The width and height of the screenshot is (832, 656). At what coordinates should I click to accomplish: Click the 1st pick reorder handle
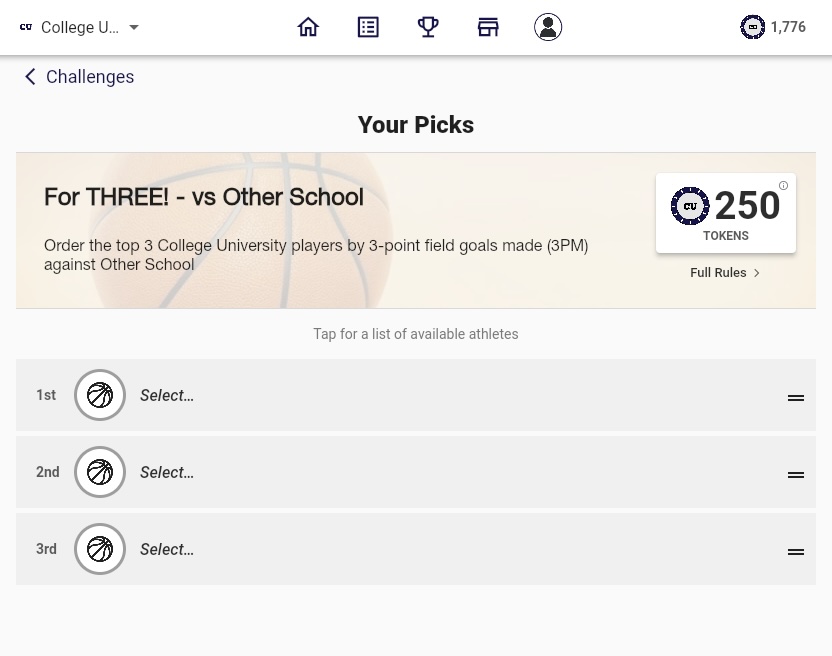coord(796,398)
